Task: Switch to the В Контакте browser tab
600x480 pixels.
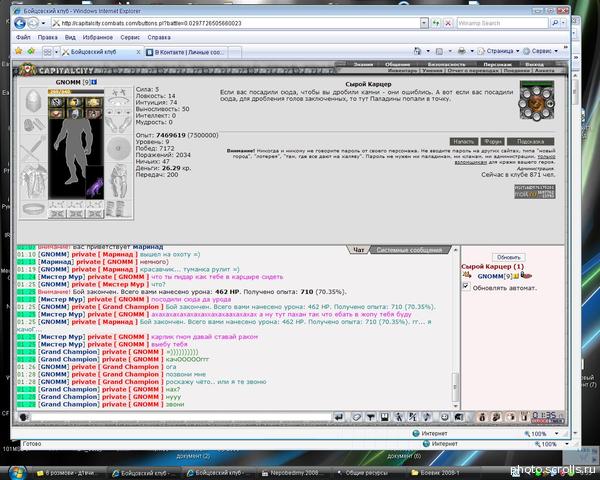Action: tap(186, 52)
